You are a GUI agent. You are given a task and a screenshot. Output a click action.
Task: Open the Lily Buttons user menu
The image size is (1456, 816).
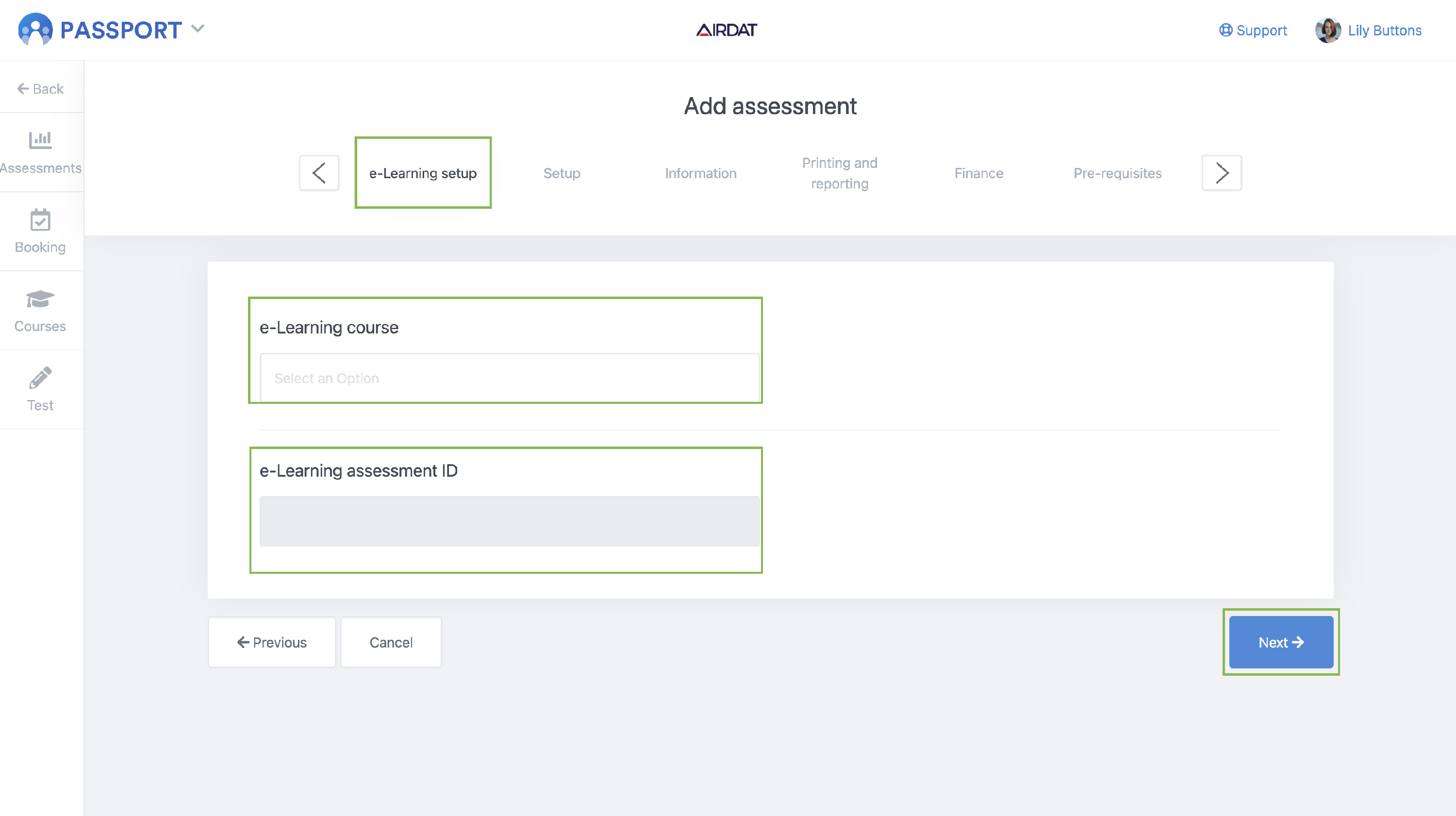(1384, 30)
